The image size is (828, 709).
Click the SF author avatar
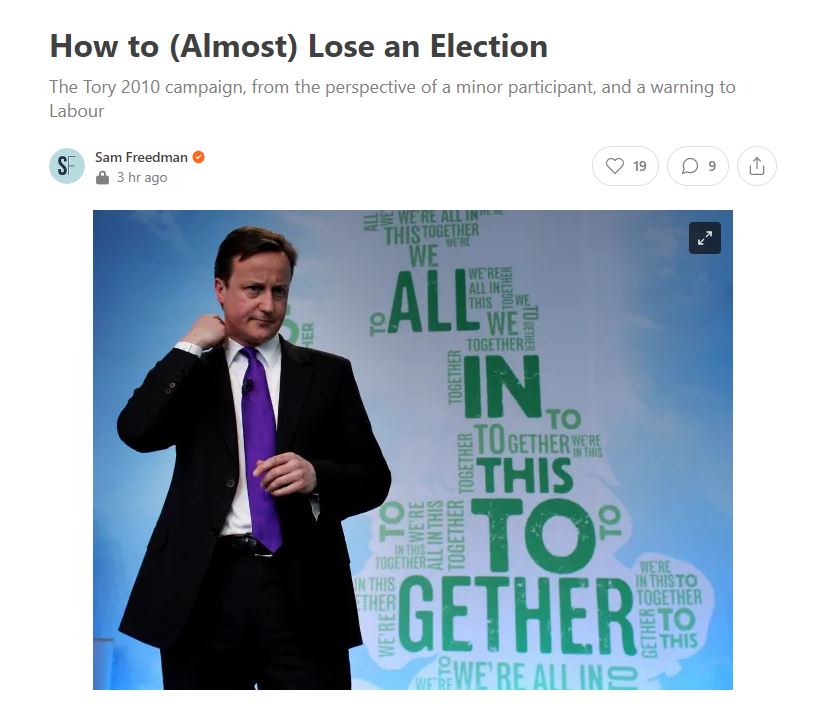pos(67,166)
